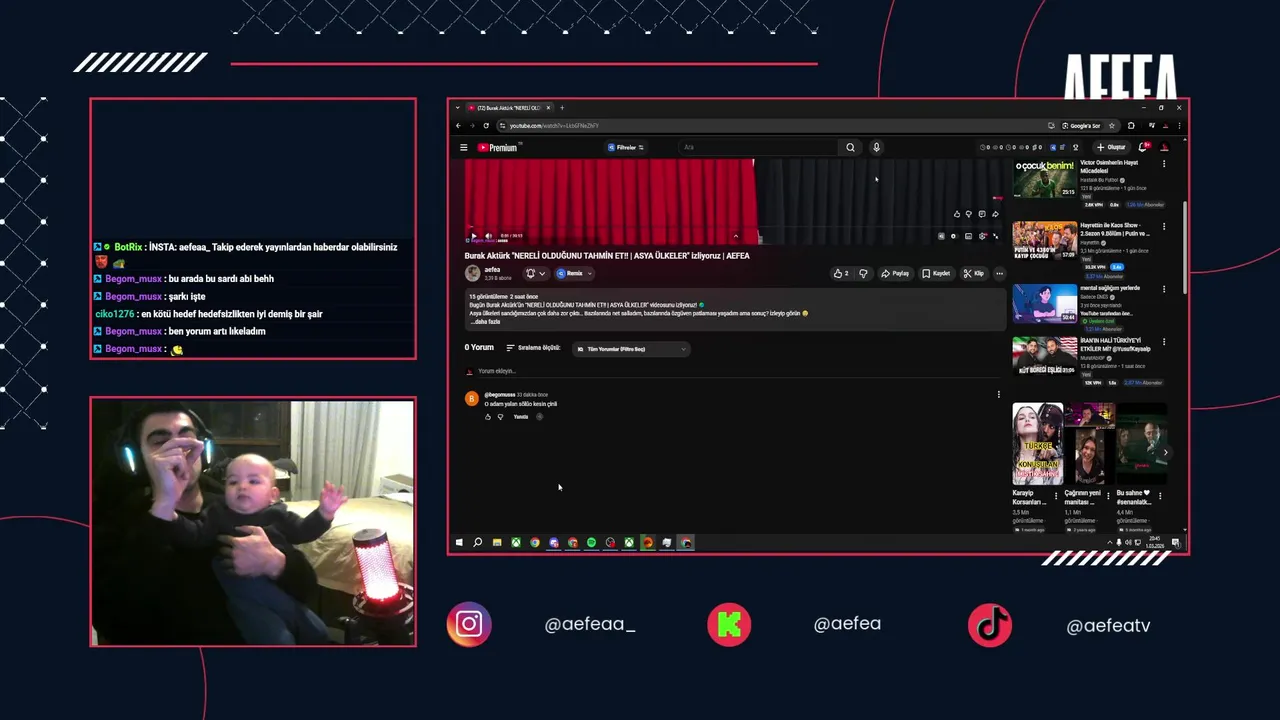Screen dimensions: 1280x720
Task: Open Windows Start menu
Action: click(x=459, y=542)
